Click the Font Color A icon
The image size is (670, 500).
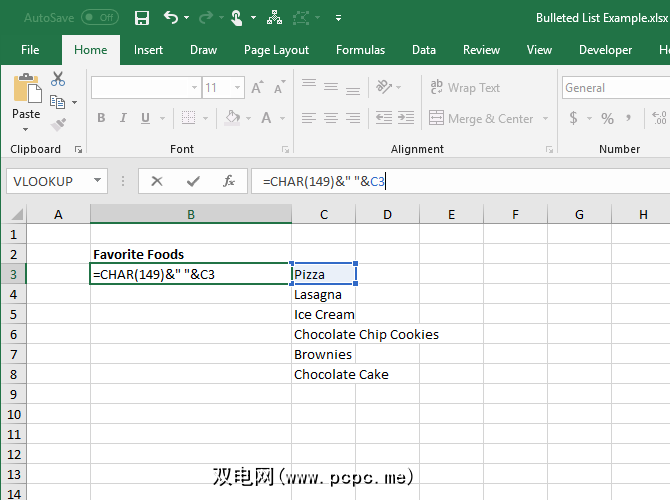coord(266,118)
